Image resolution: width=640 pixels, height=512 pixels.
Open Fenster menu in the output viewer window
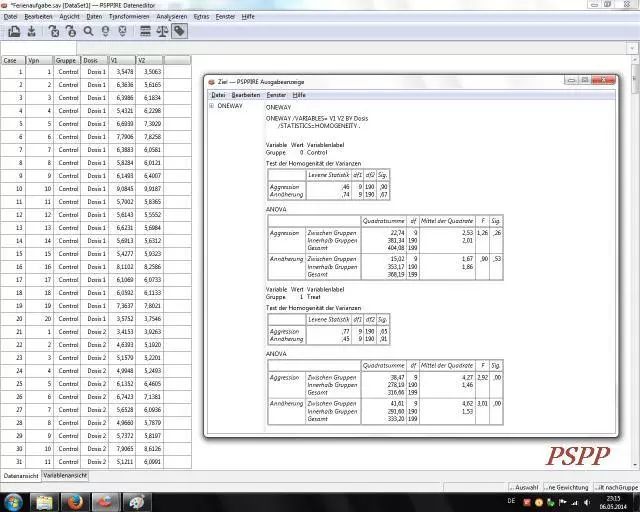coord(276,95)
